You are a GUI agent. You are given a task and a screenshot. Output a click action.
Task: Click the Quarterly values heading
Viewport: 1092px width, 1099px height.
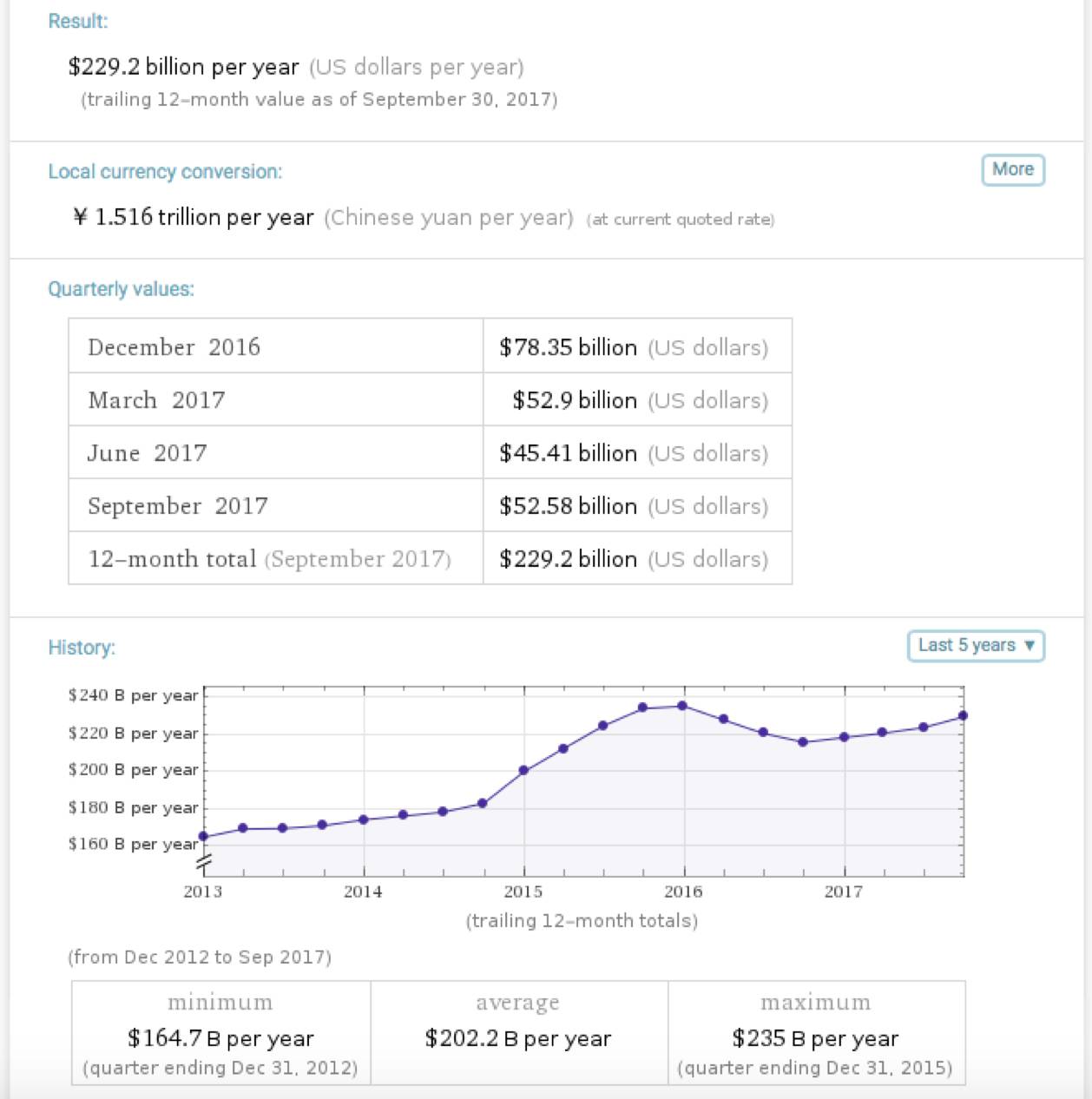(122, 289)
